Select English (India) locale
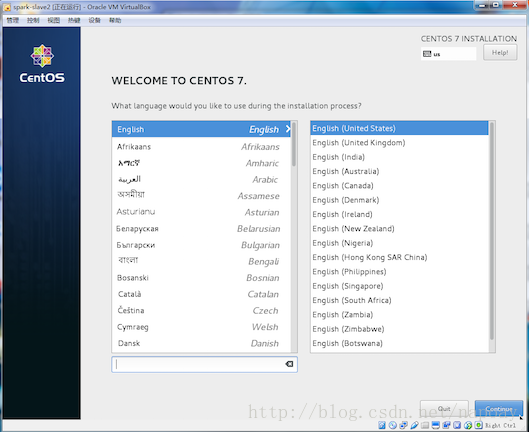 click(399, 157)
